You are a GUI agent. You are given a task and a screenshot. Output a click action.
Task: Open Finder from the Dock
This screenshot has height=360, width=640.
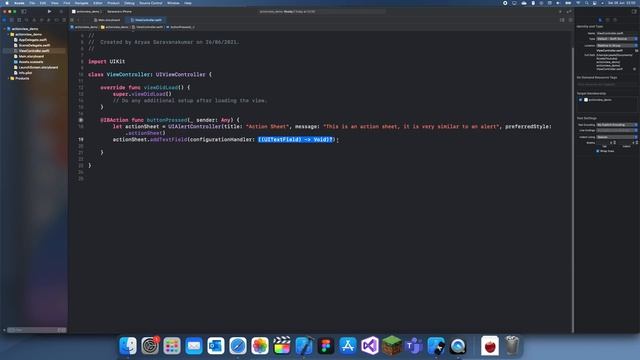(x=128, y=346)
